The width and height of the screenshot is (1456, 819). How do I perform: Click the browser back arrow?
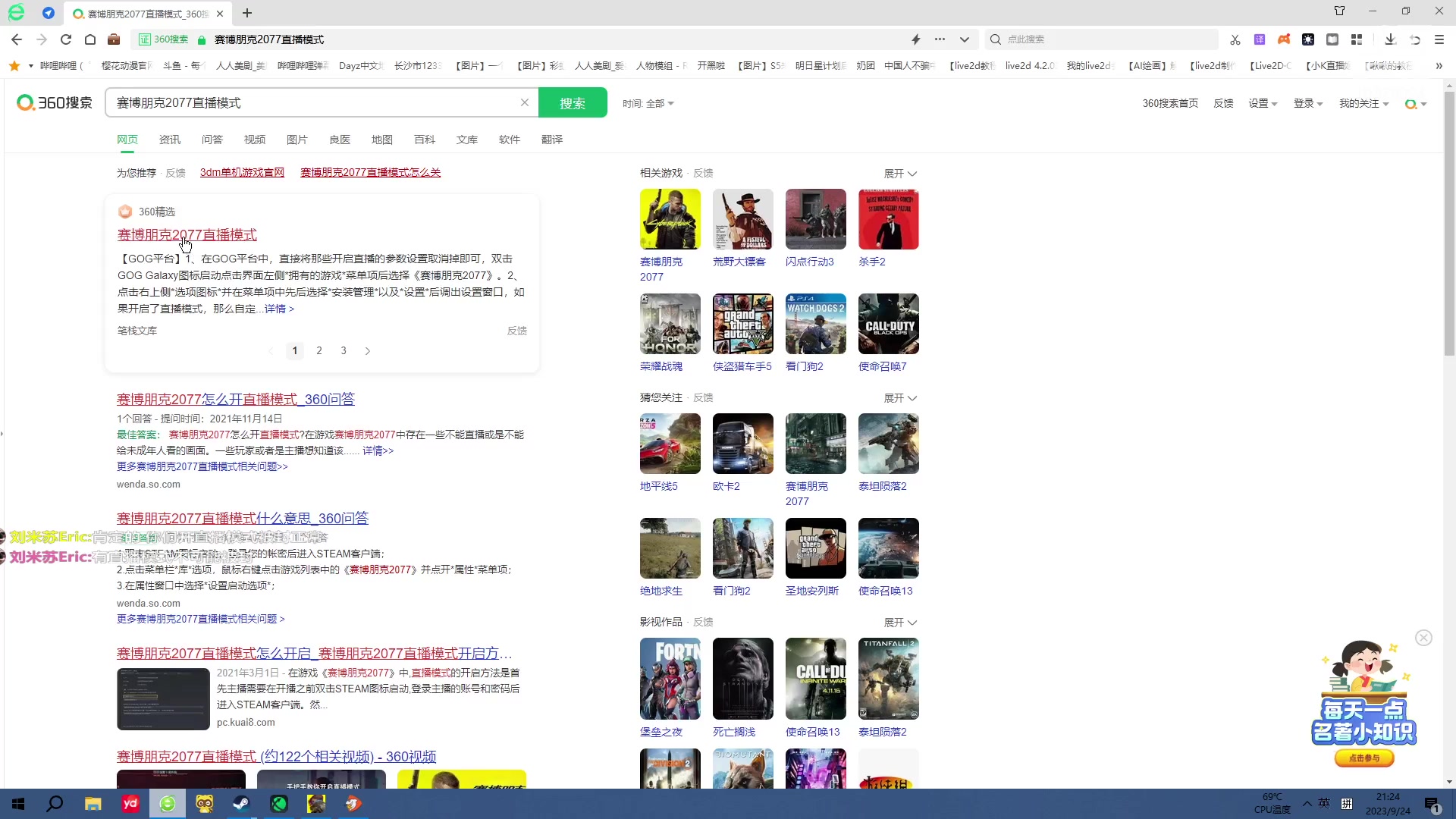click(17, 39)
